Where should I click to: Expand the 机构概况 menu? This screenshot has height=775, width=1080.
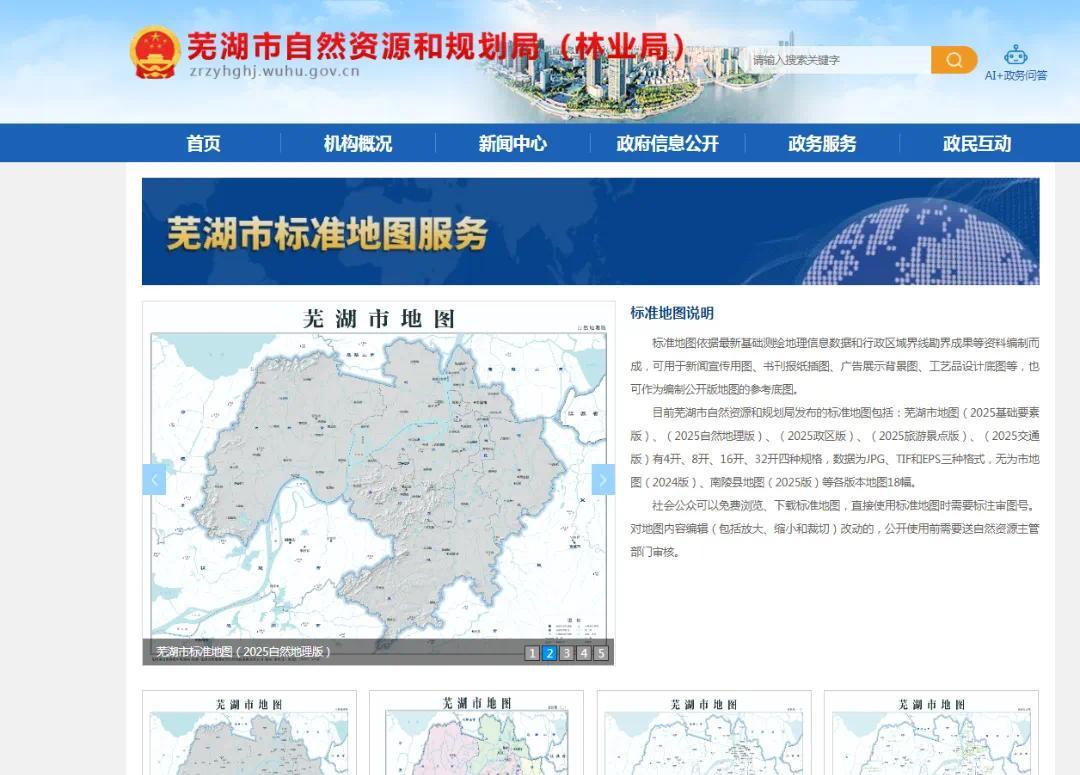point(356,143)
